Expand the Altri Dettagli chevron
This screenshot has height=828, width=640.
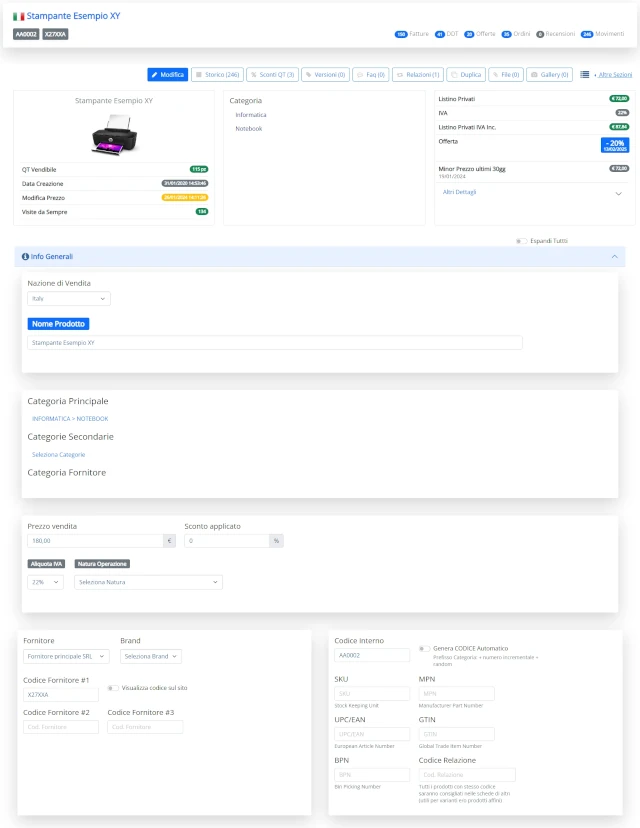tap(618, 193)
